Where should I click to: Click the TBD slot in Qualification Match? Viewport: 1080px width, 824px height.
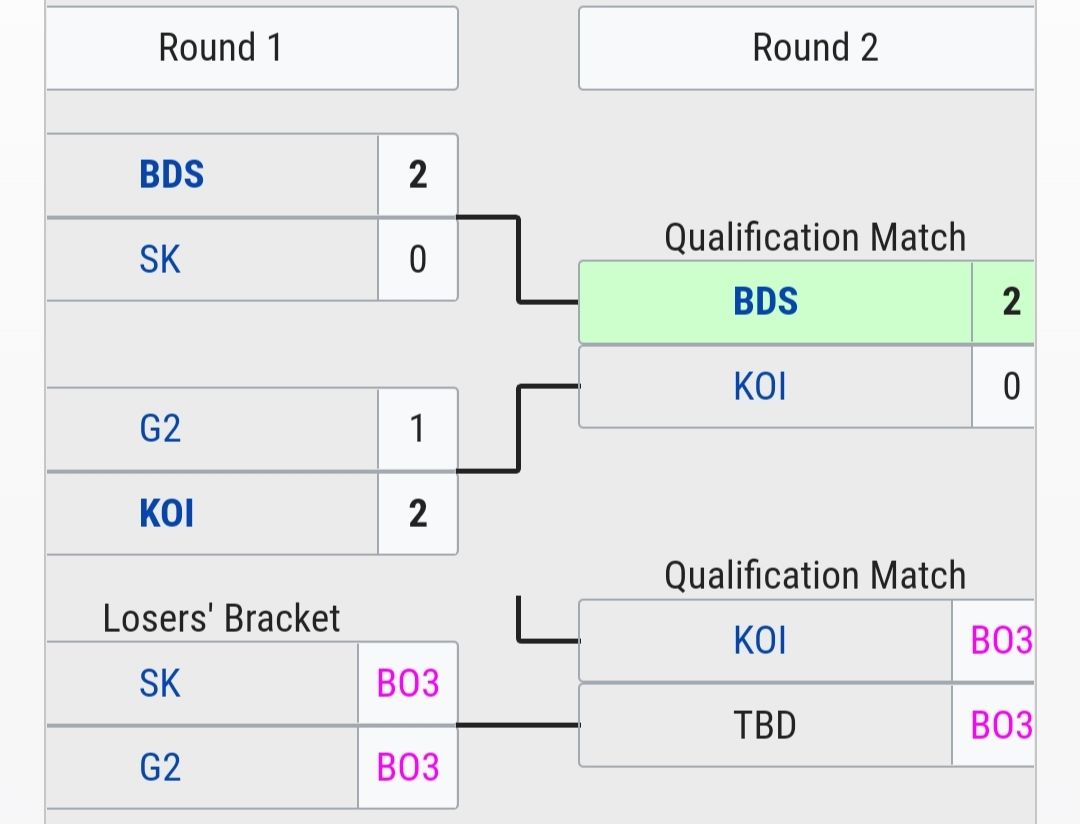click(x=765, y=726)
